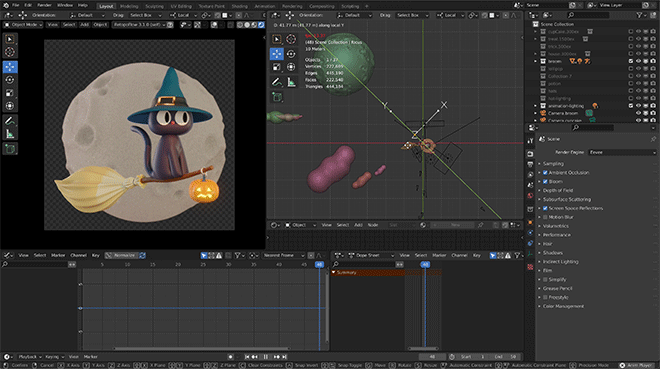Open the Render menu in top bar
This screenshot has height=369, width=660.
tap(44, 5)
